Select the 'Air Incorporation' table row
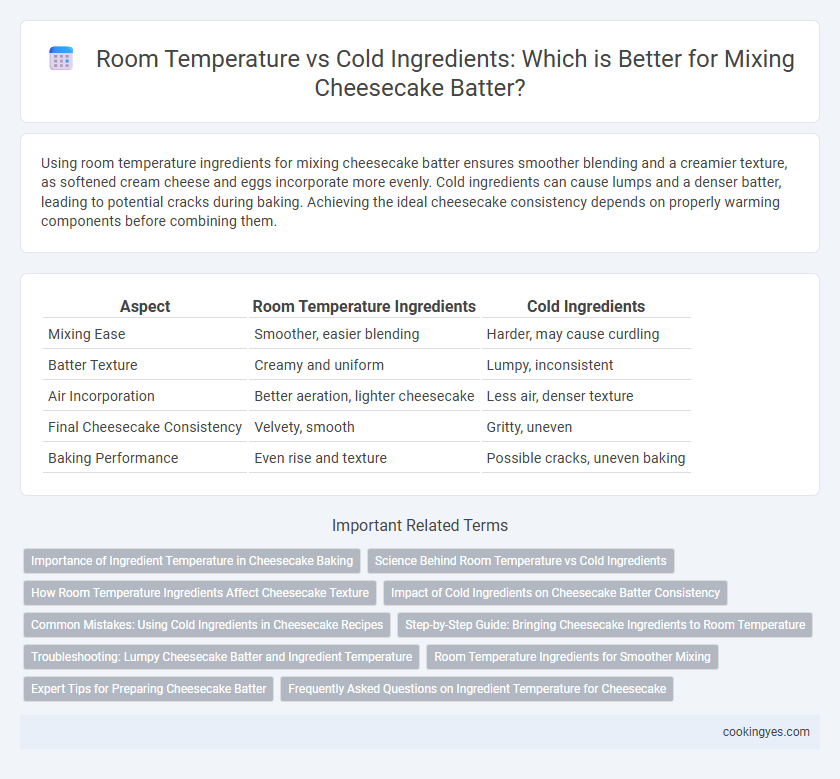Viewport: 840px width, 779px height. pyautogui.click(x=366, y=396)
